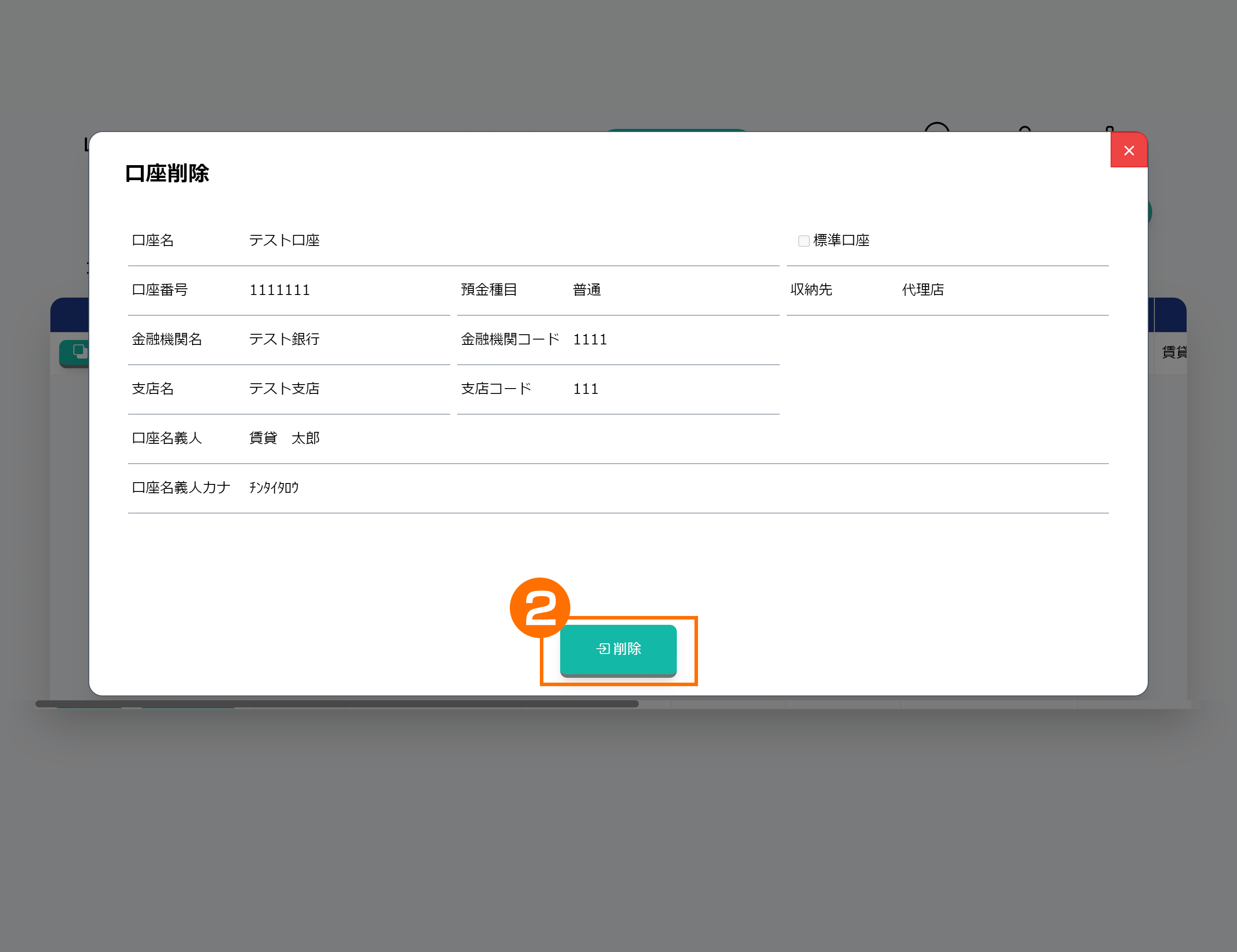Image resolution: width=1237 pixels, height=952 pixels.
Task: Click the bank name テスト銀行
Action: (285, 340)
